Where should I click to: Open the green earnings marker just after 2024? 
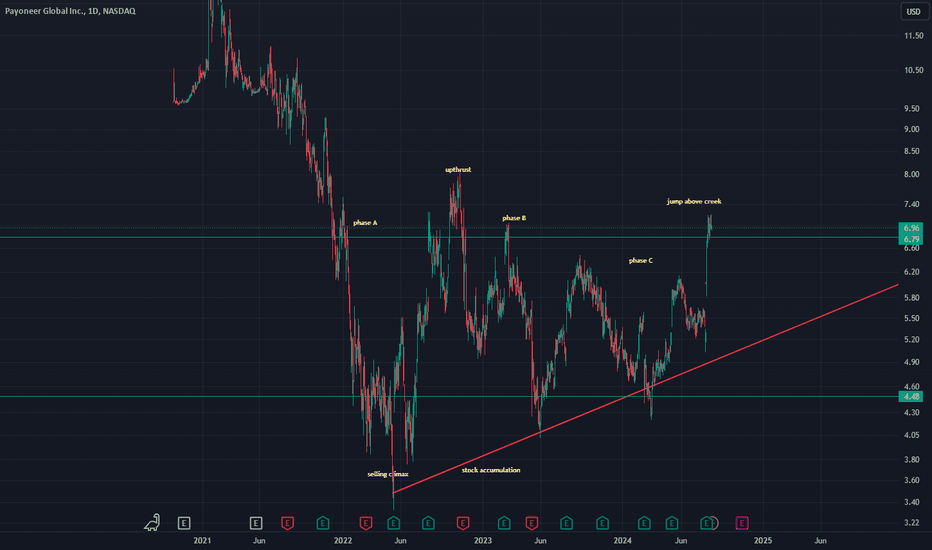tap(644, 523)
